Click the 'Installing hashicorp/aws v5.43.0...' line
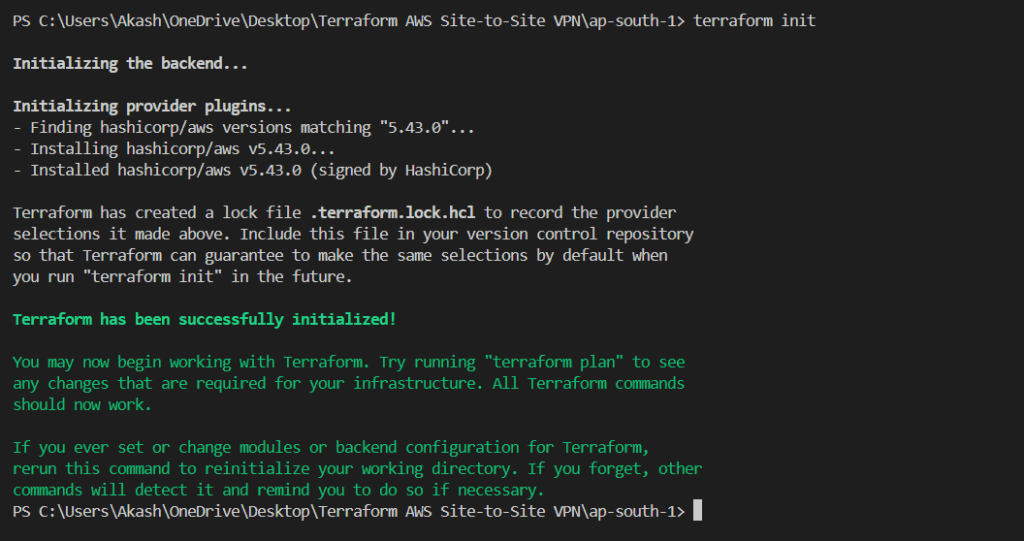Image resolution: width=1024 pixels, height=541 pixels. [174, 149]
